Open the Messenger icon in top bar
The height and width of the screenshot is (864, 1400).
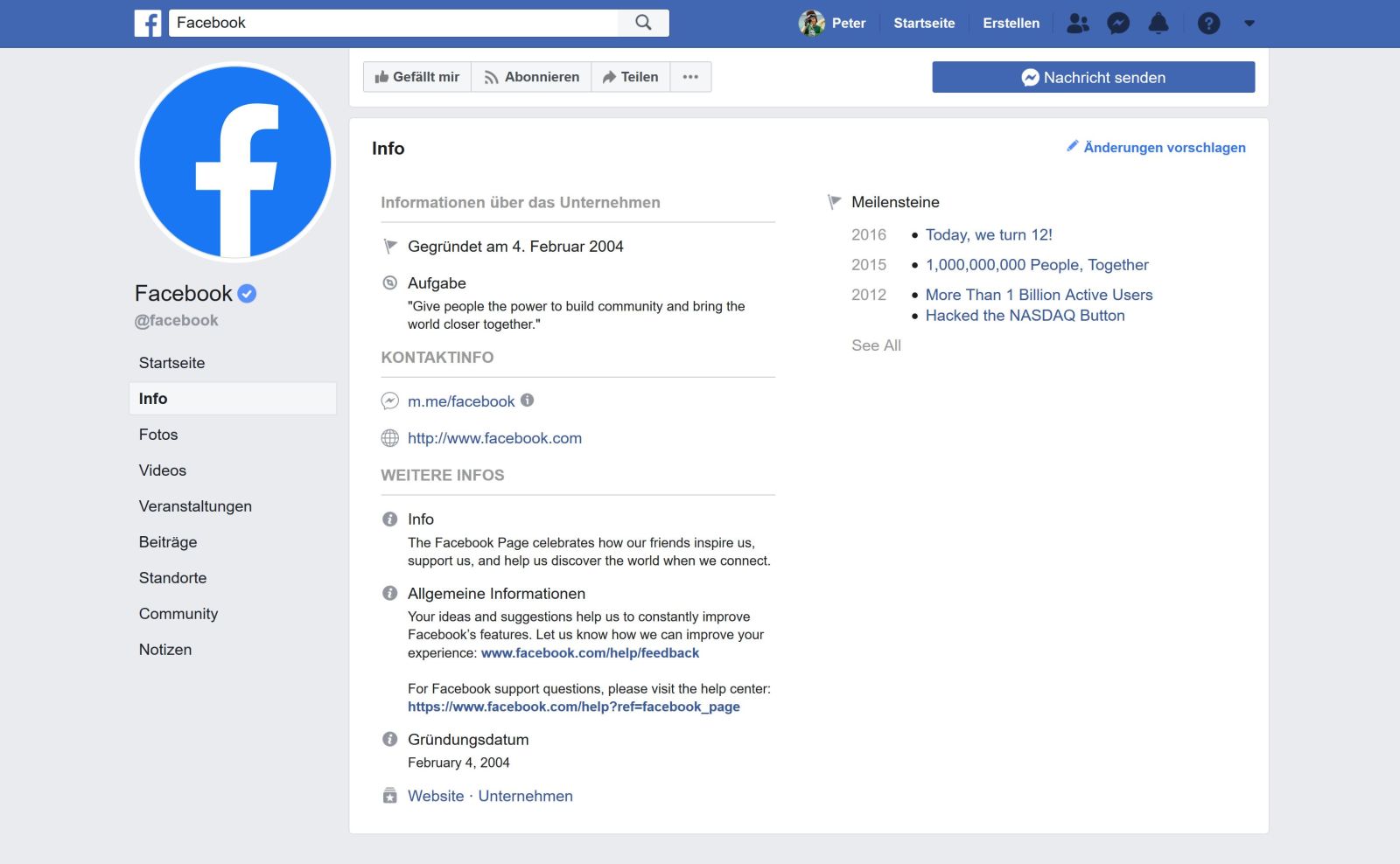1118,24
